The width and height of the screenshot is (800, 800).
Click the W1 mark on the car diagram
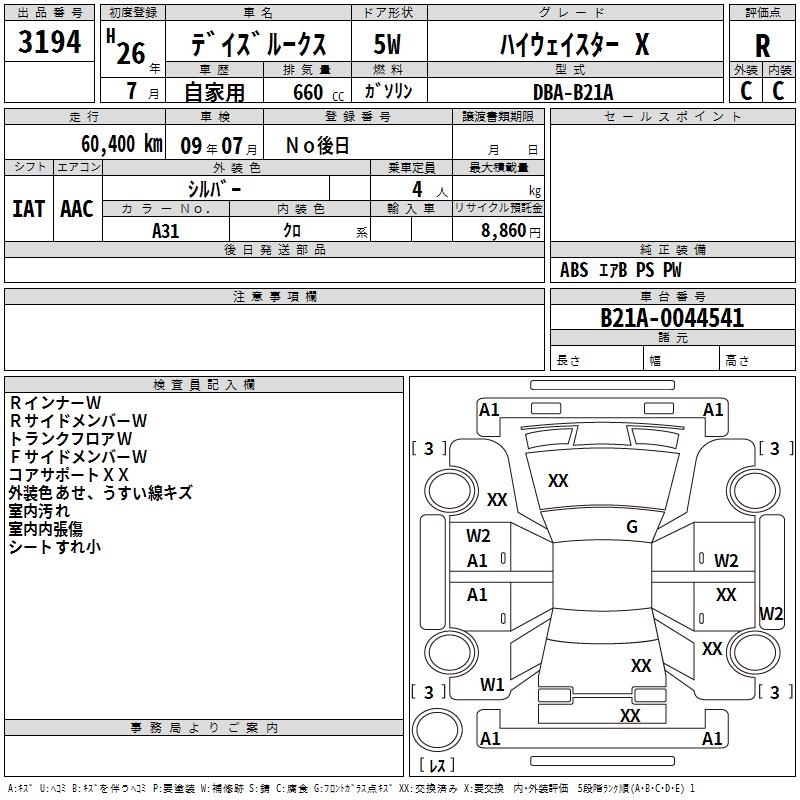[x=492, y=684]
